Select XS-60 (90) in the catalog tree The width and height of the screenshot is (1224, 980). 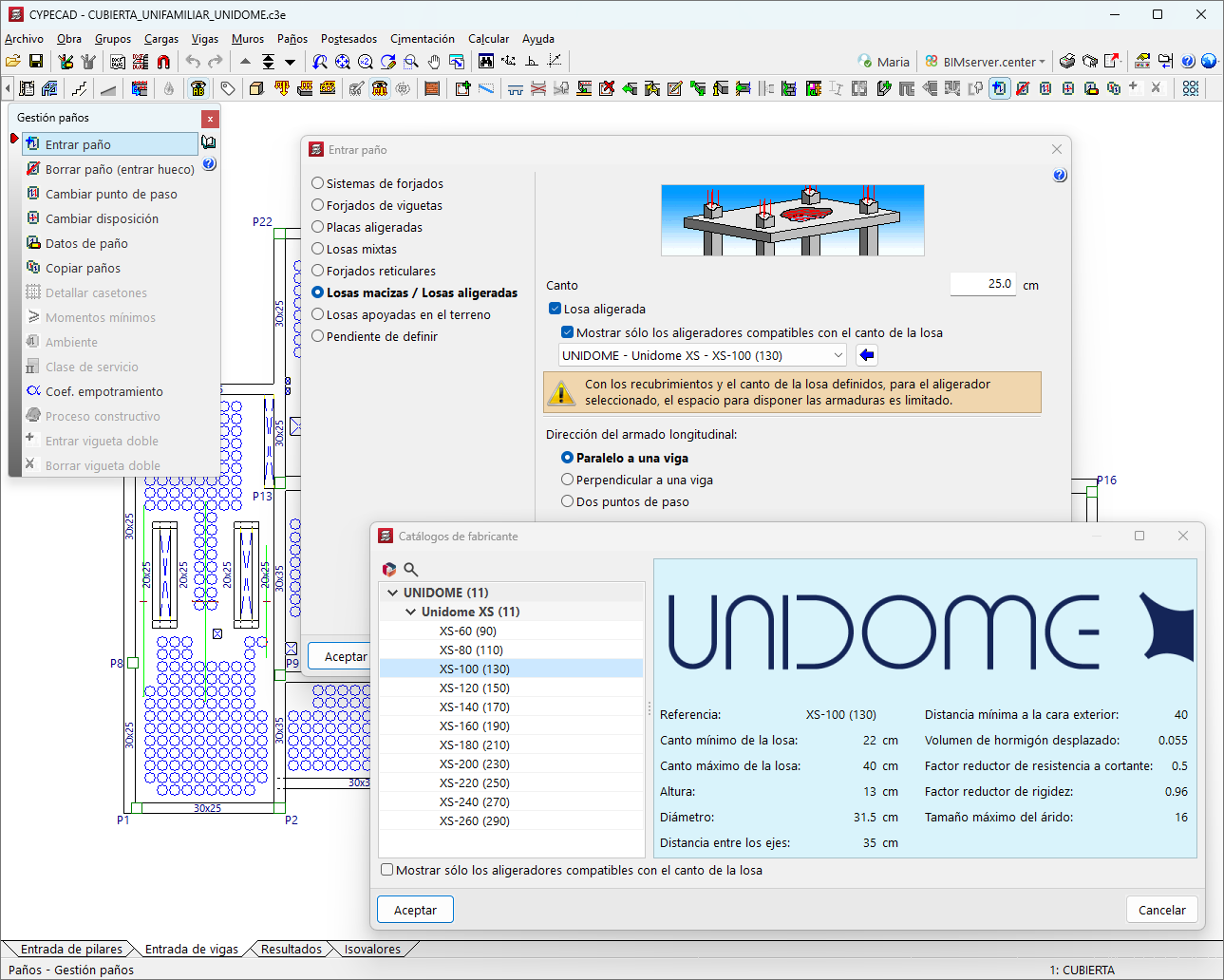tap(468, 631)
